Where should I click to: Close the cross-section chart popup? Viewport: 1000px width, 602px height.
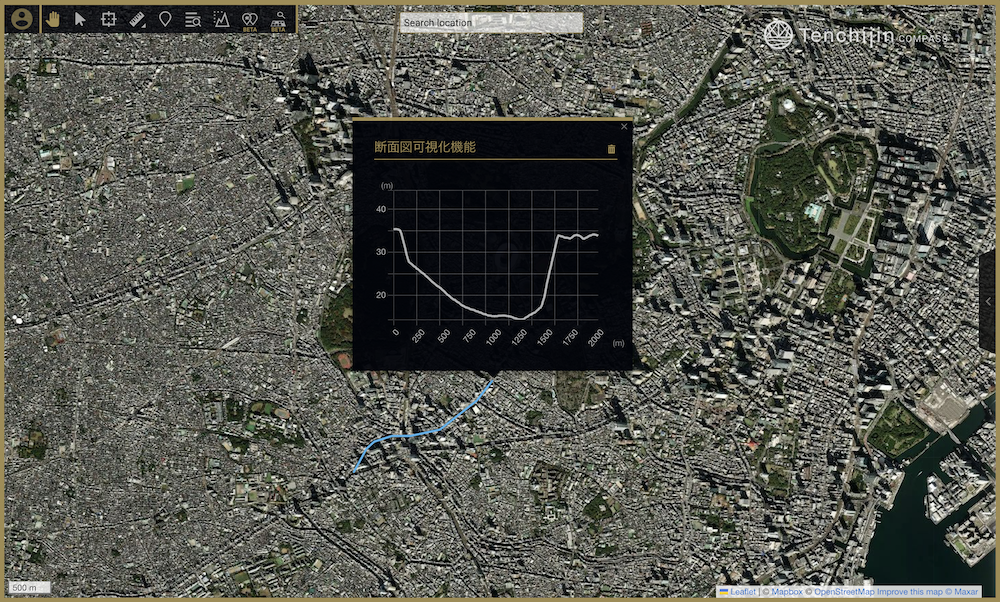(624, 126)
